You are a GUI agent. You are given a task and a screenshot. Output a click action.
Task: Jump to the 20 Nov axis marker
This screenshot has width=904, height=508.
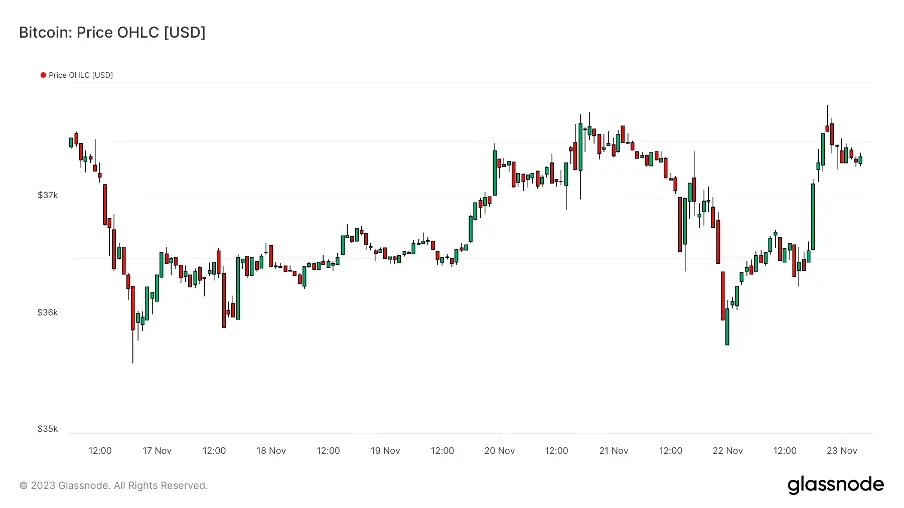point(500,451)
